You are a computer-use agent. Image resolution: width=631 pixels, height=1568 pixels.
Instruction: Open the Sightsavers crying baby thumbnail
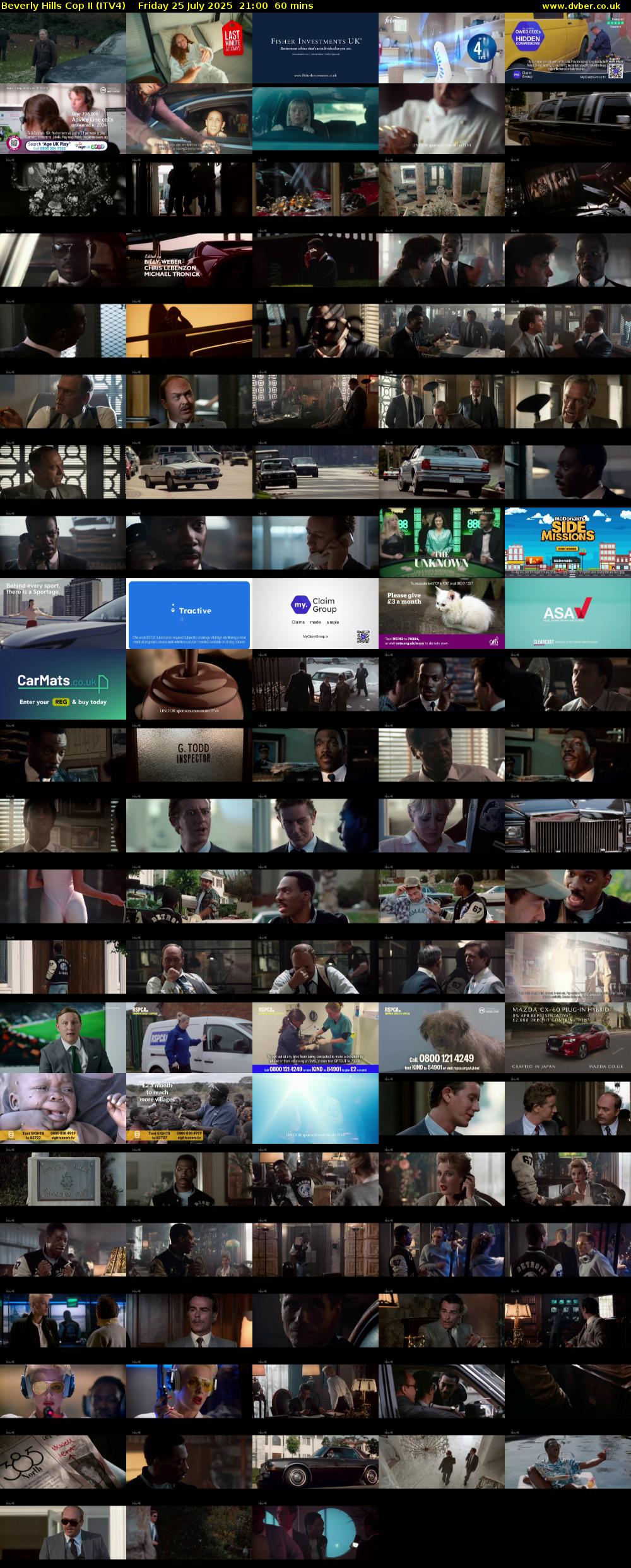click(x=63, y=1108)
